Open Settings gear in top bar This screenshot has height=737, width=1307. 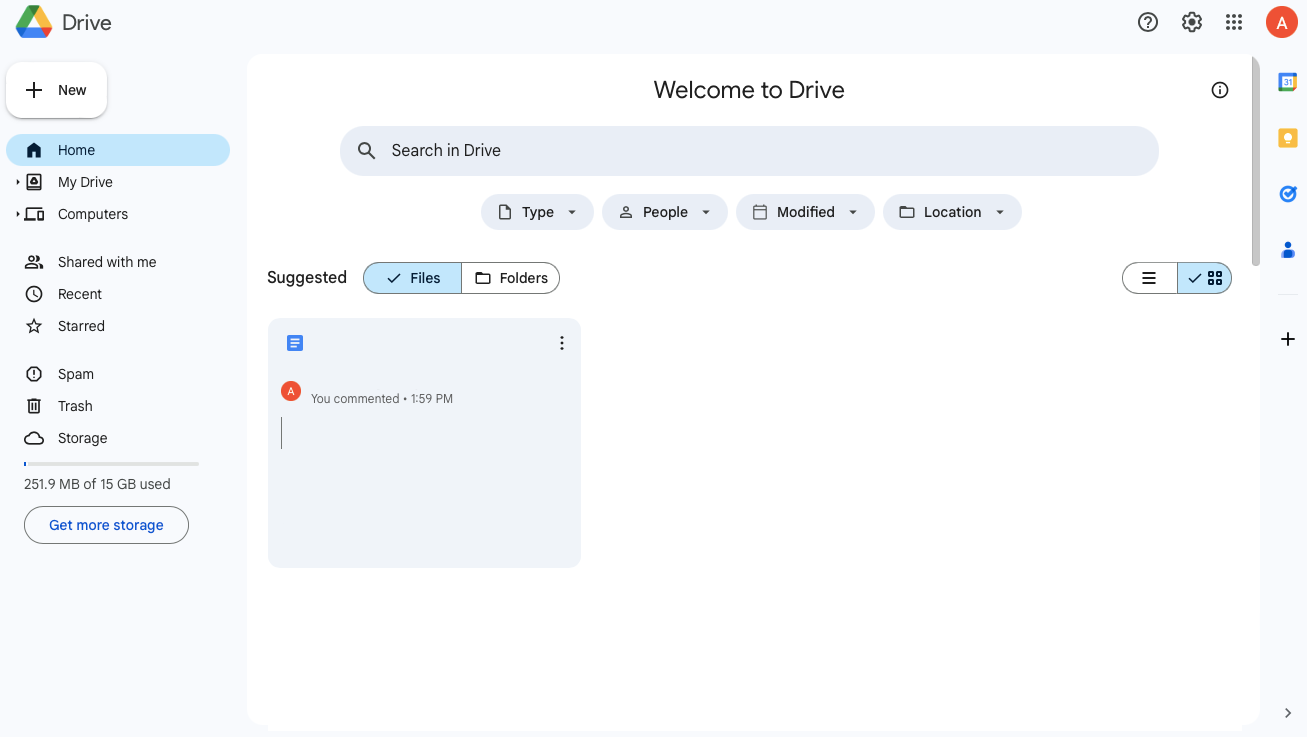click(1191, 22)
